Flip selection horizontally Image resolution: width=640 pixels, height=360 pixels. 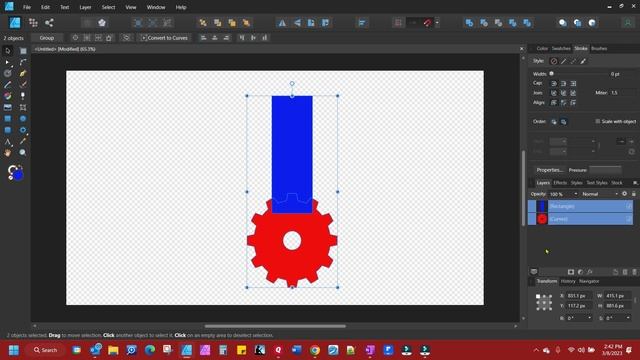(282, 23)
